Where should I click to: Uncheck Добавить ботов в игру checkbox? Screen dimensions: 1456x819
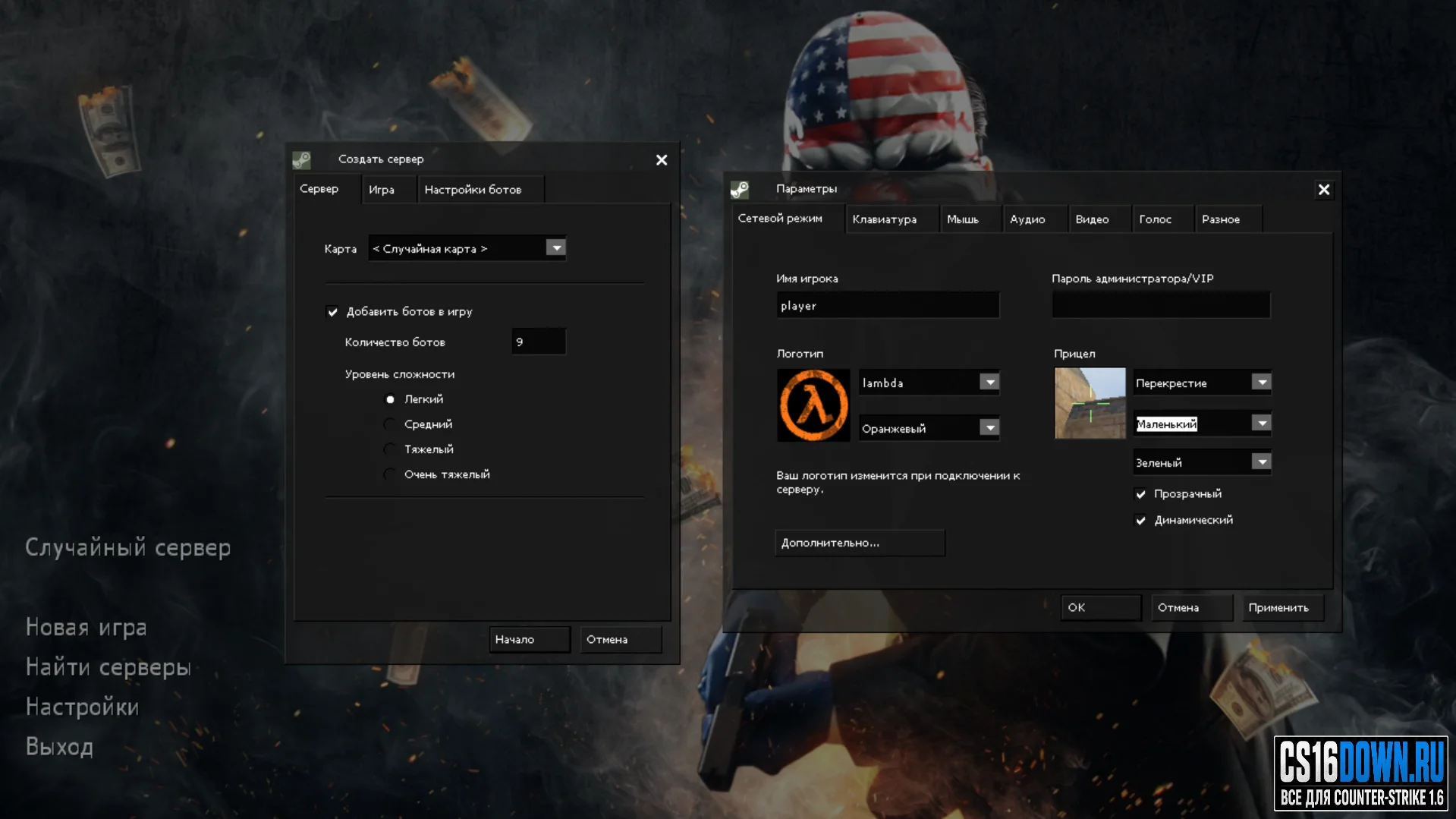coord(332,312)
